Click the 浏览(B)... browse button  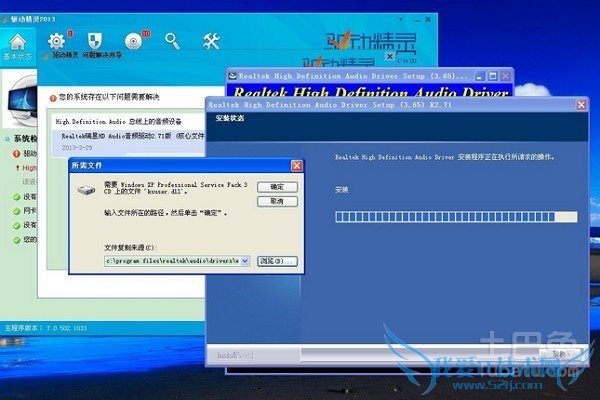click(277, 261)
